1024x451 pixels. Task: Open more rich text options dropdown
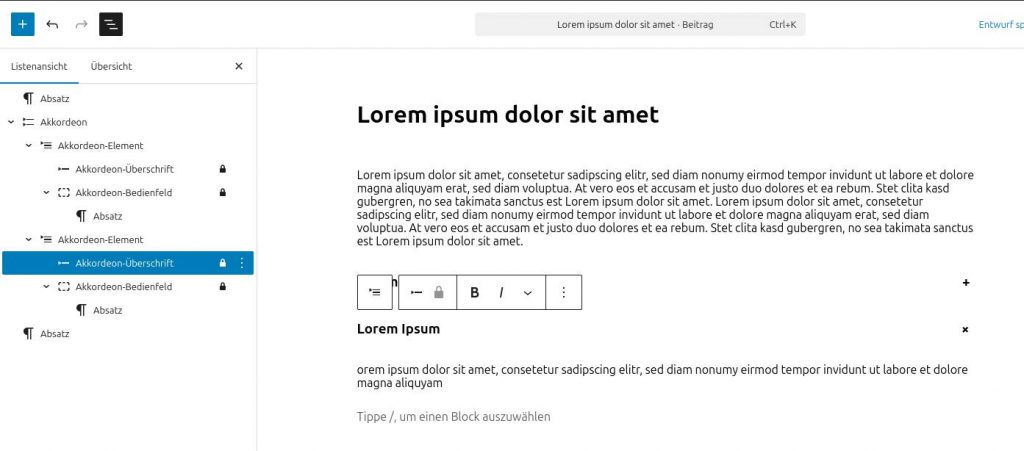(x=528, y=292)
